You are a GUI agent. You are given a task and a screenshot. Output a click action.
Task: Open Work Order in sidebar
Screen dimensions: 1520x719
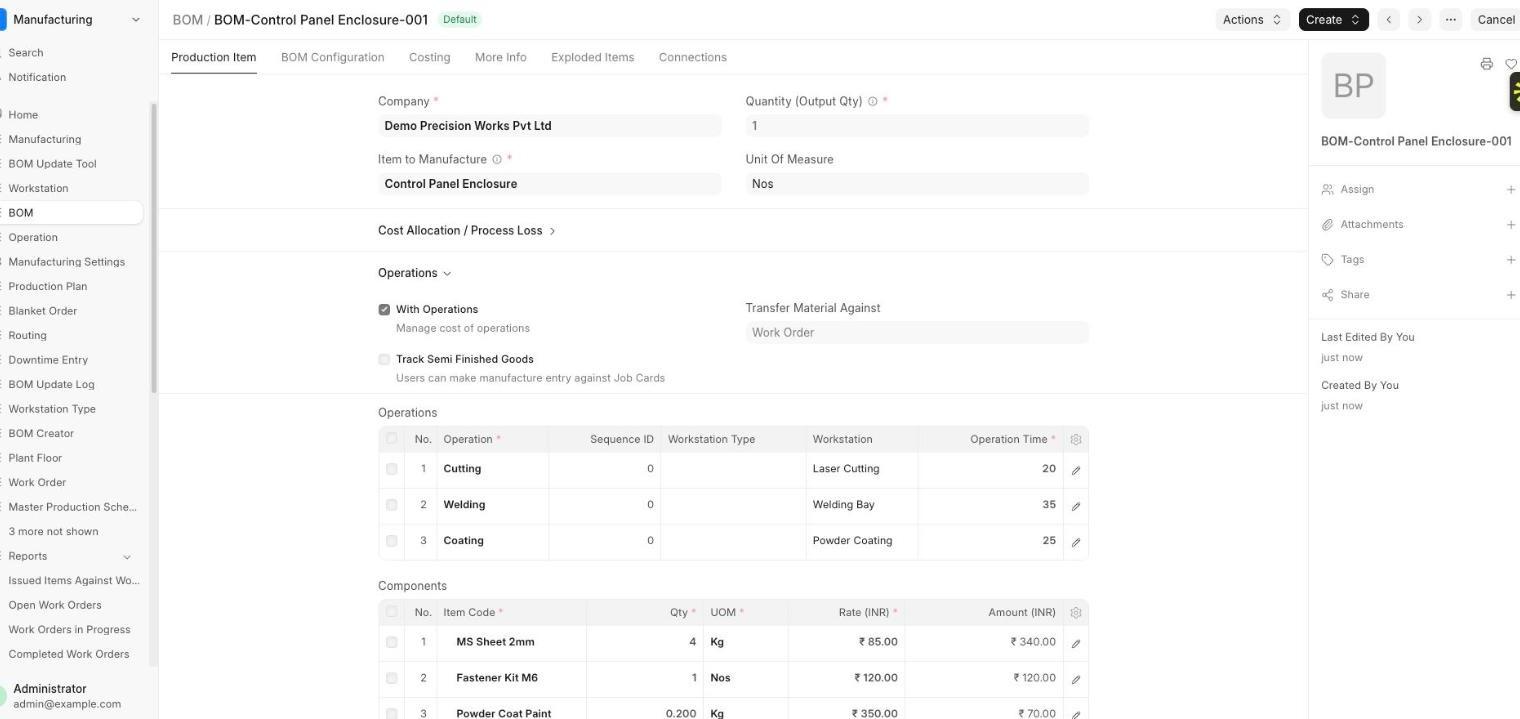tap(37, 482)
